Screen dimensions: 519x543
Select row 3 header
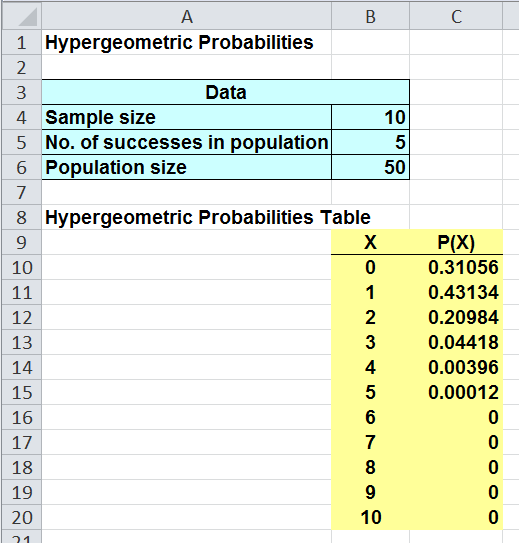pyautogui.click(x=21, y=92)
